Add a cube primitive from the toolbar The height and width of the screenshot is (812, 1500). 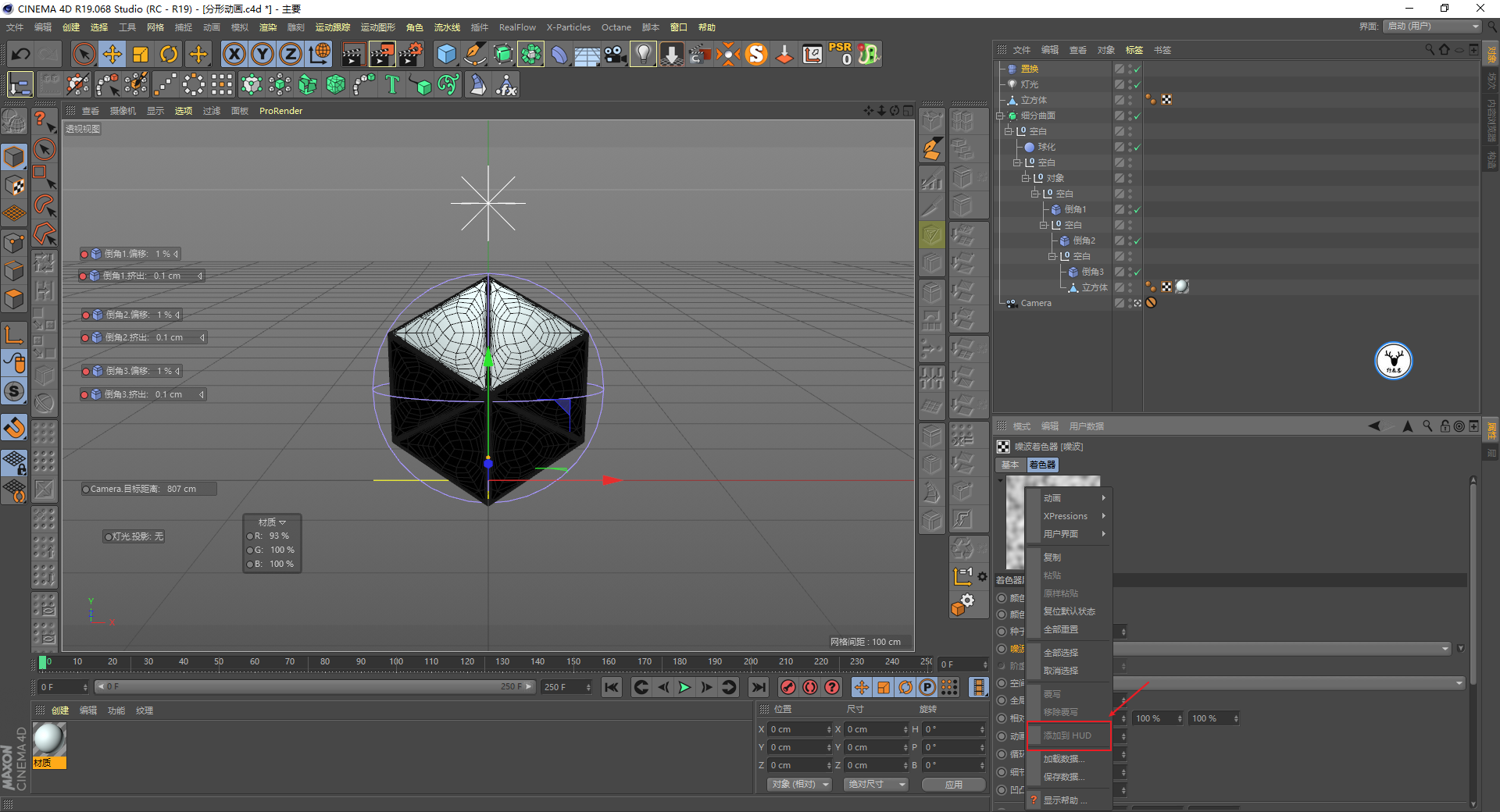(446, 54)
